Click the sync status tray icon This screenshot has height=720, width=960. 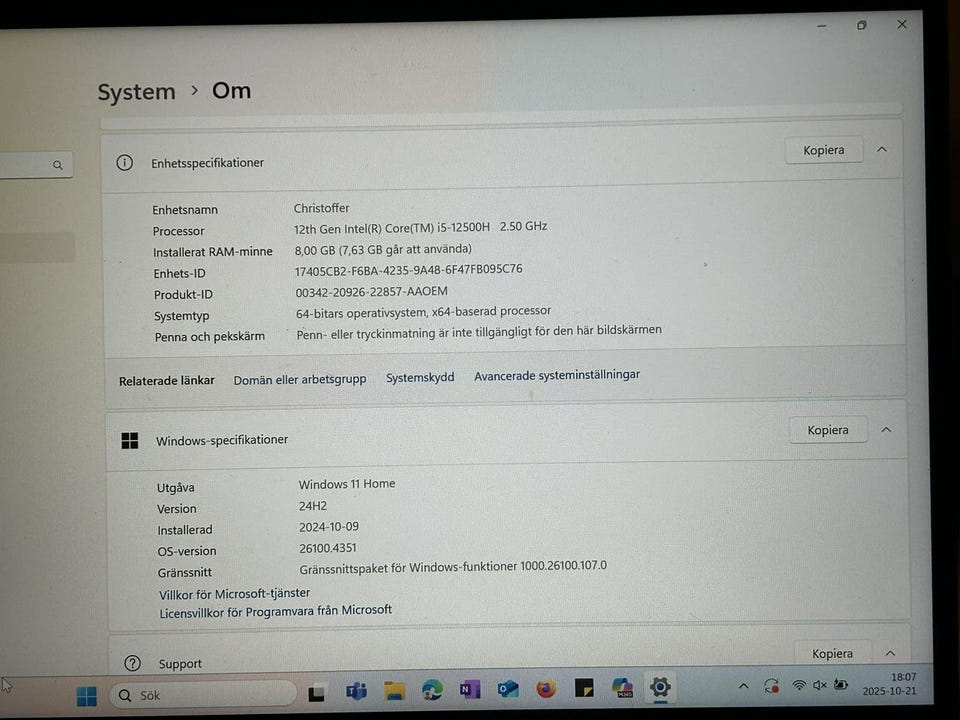pyautogui.click(x=771, y=686)
